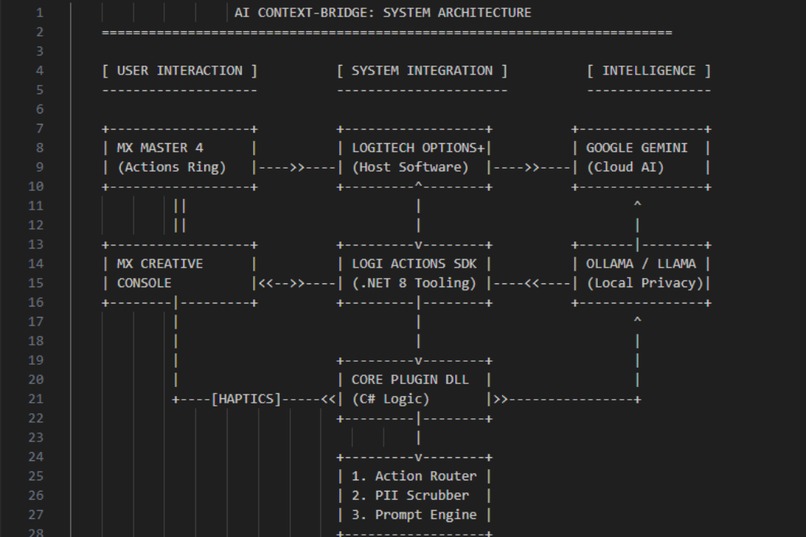Click line number 25 in the gutter
806x537 pixels.
[36, 476]
